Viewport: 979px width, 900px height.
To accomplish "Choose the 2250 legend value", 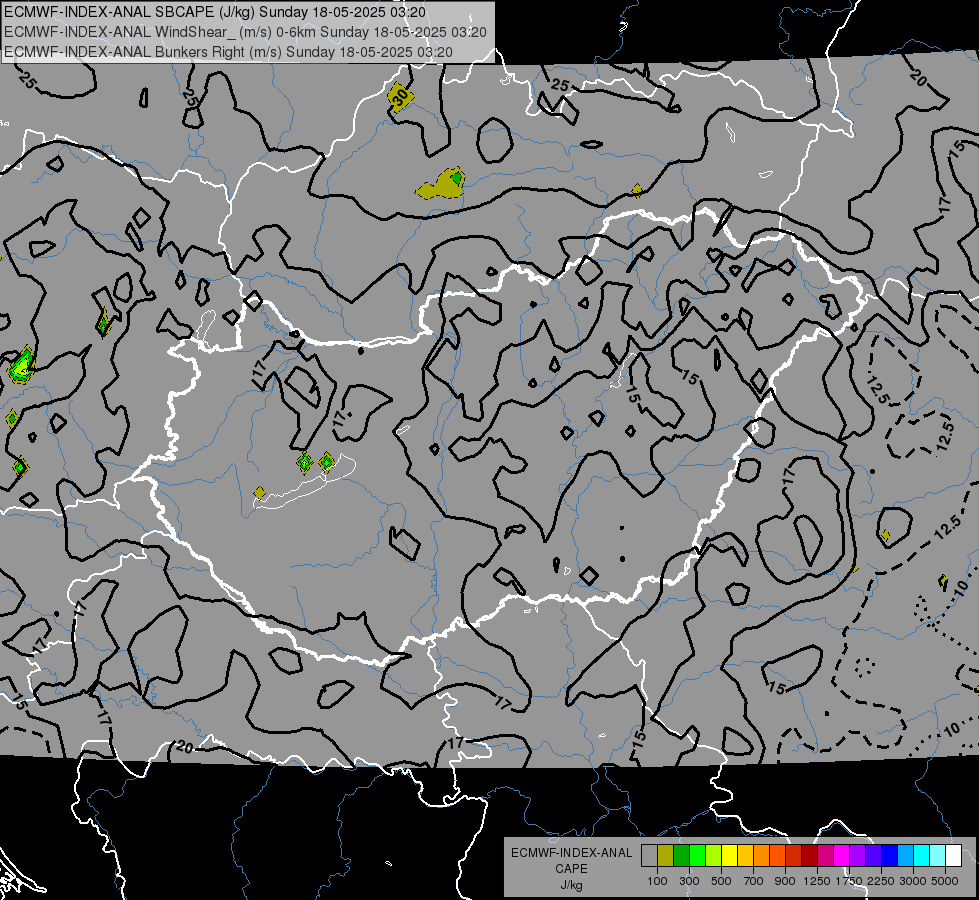I will coord(881,881).
